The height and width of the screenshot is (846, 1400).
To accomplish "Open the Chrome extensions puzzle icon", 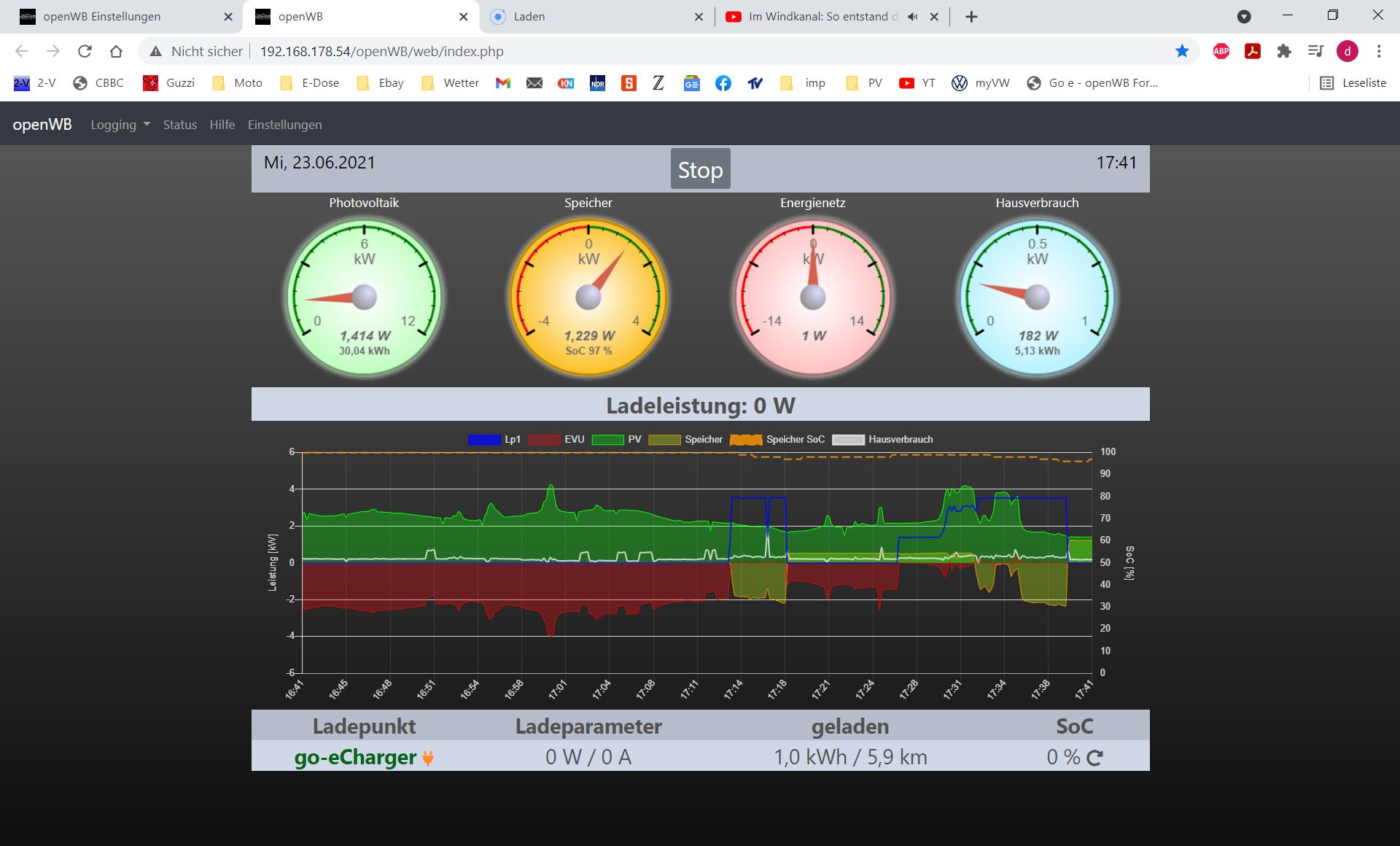I will 1284,51.
